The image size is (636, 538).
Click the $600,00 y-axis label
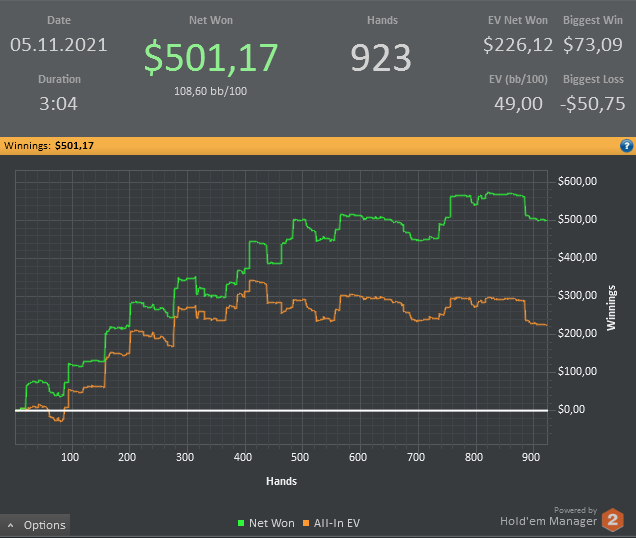coord(577,181)
